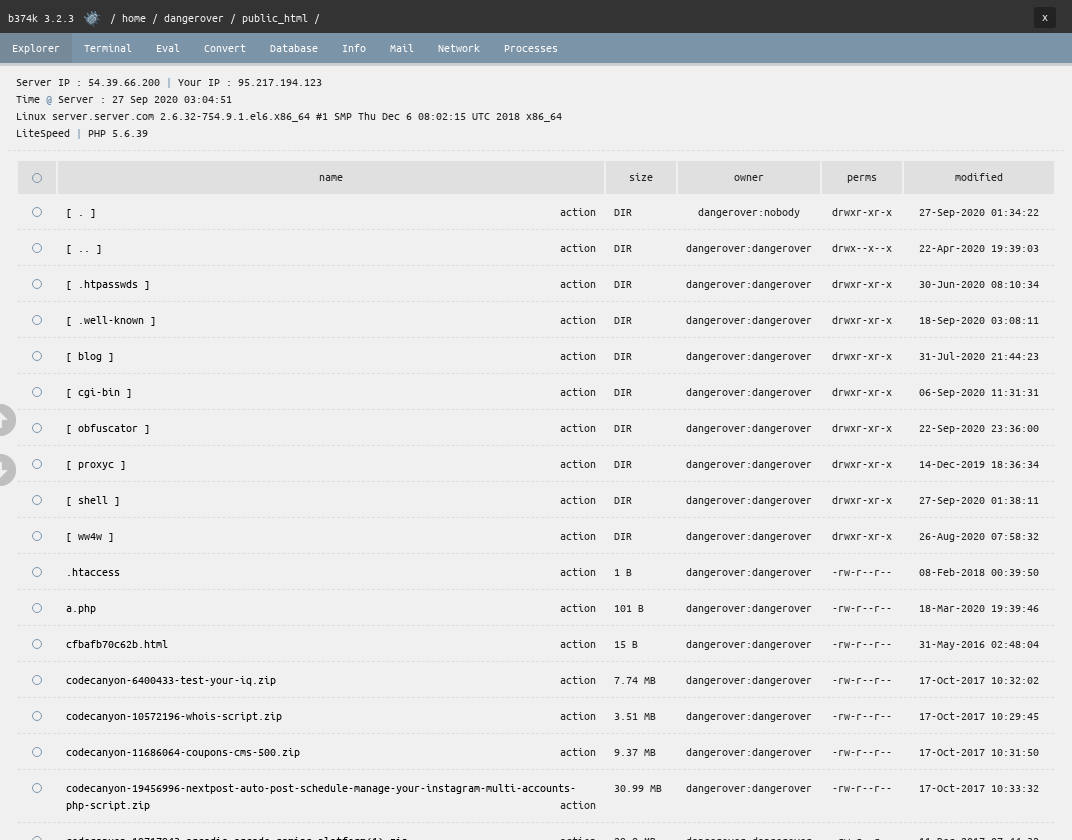The image size is (1072, 840).
Task: Open the Database tab
Action: coord(293,48)
